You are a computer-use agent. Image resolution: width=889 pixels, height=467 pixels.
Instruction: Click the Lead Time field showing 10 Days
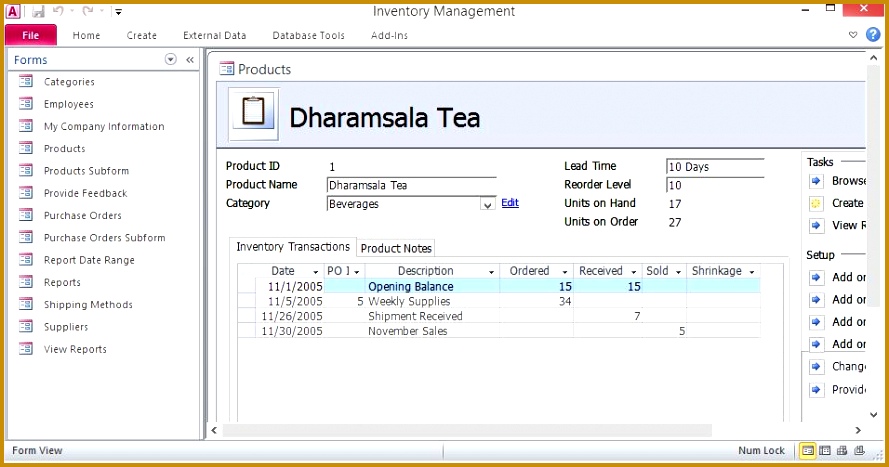pos(715,167)
